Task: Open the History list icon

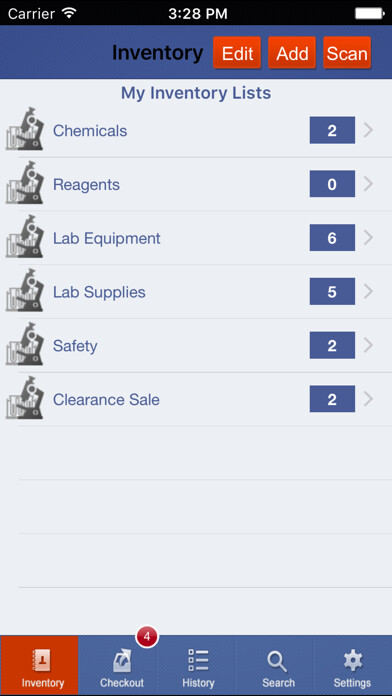Action: [x=198, y=660]
